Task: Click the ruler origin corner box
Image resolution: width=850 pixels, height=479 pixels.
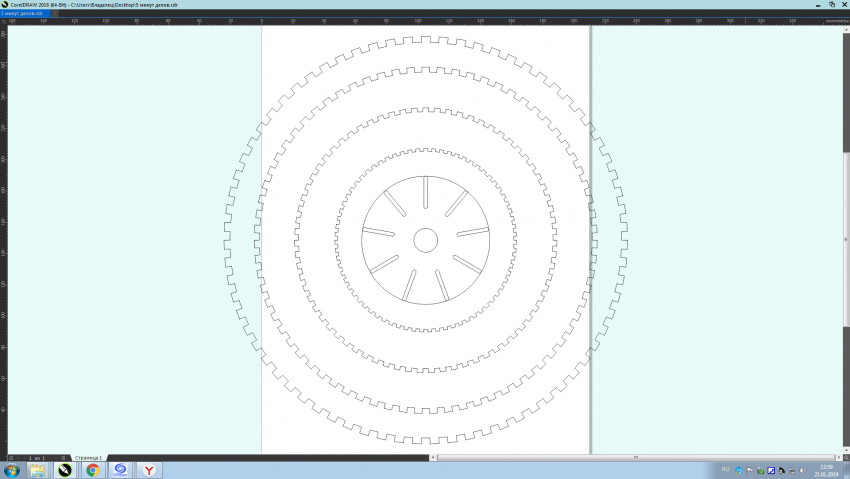Action: [x=3, y=20]
